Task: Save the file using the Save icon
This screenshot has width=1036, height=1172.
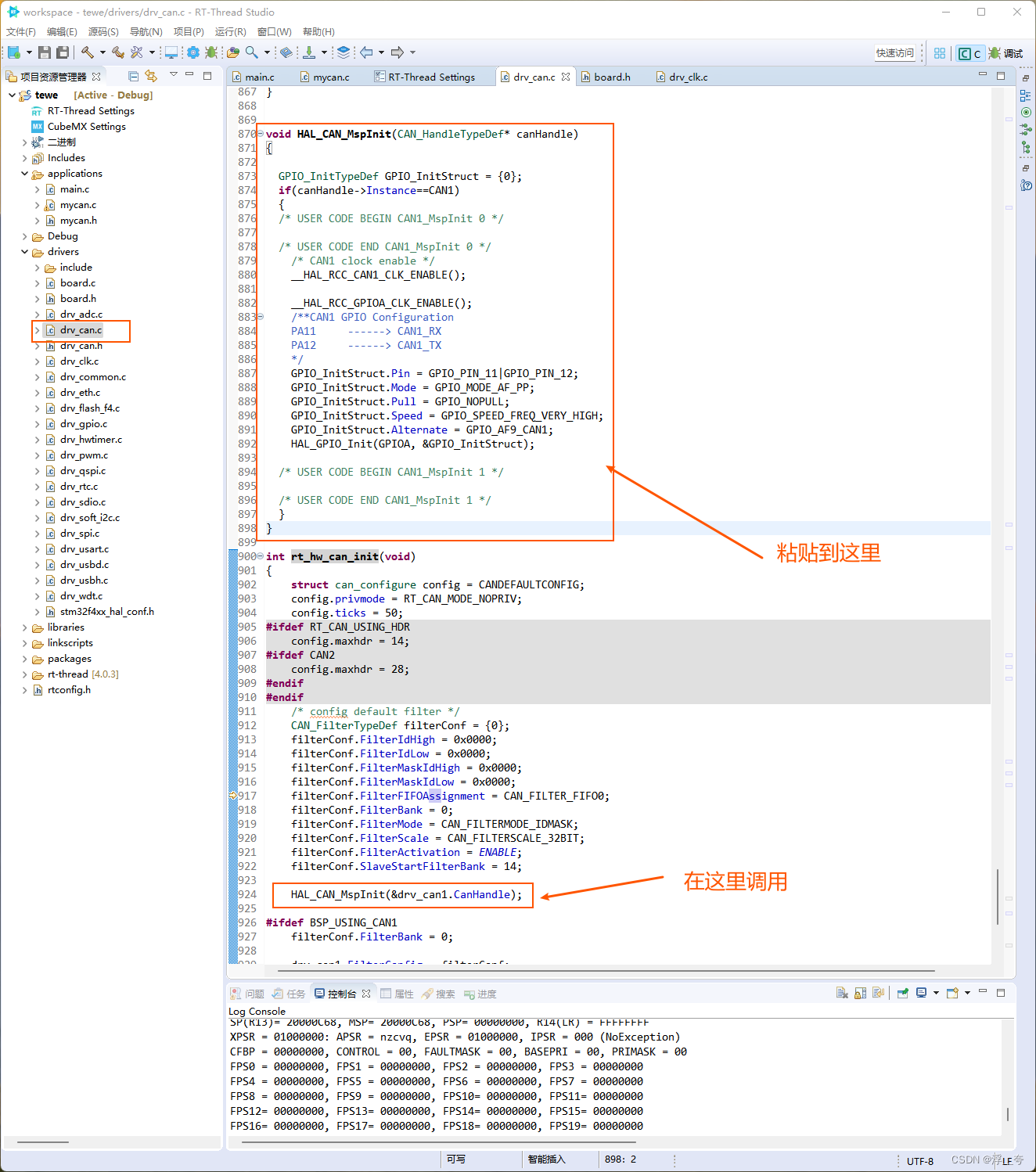Action: tap(44, 52)
